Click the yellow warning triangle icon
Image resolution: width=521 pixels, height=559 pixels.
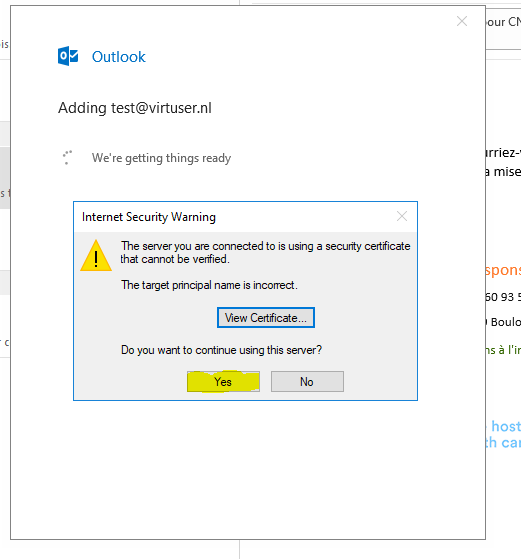pos(96,256)
